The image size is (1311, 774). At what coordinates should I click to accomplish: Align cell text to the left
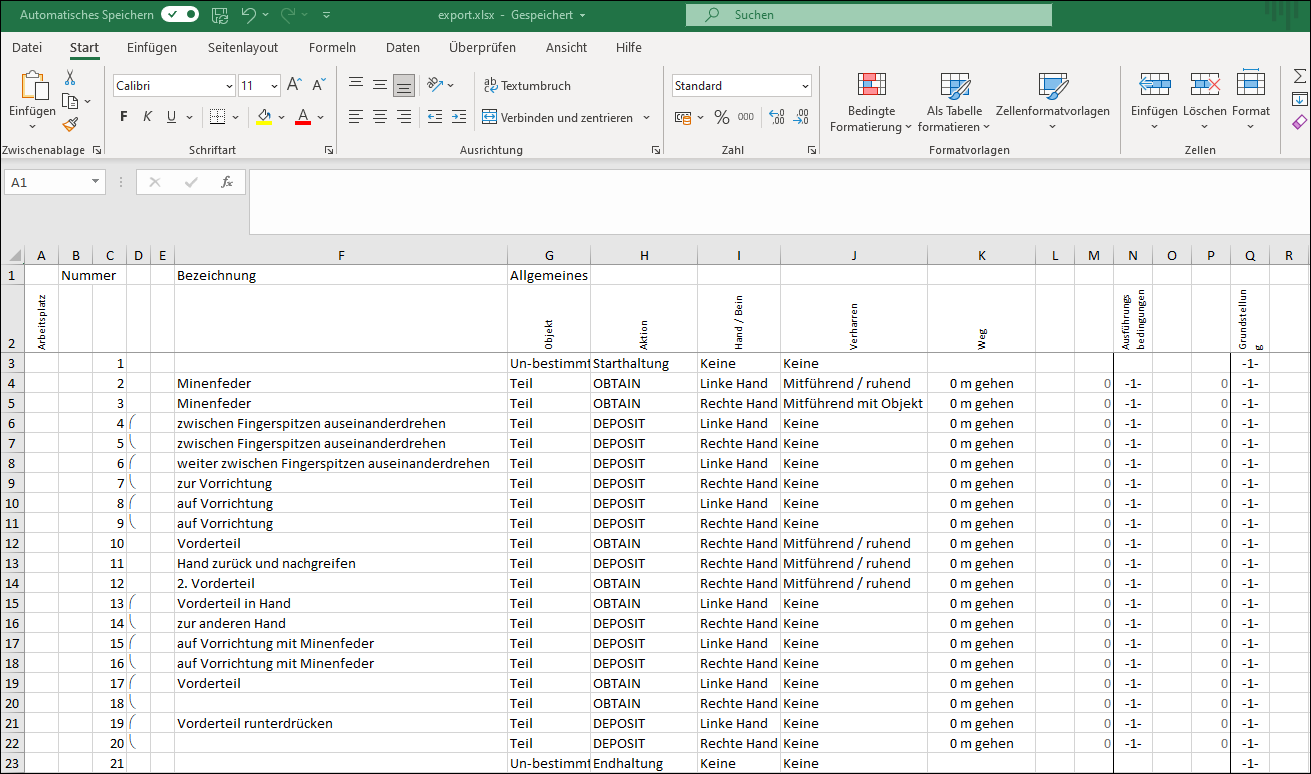[356, 117]
